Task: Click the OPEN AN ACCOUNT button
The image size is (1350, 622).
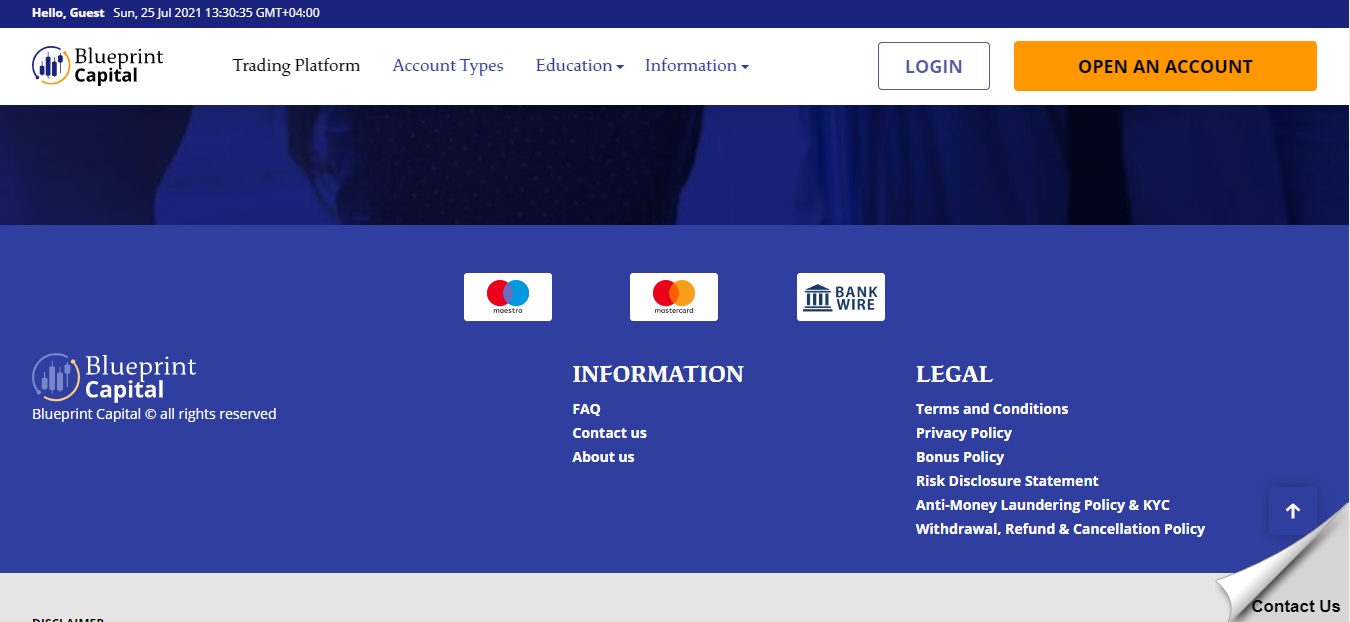Action: 1165,66
